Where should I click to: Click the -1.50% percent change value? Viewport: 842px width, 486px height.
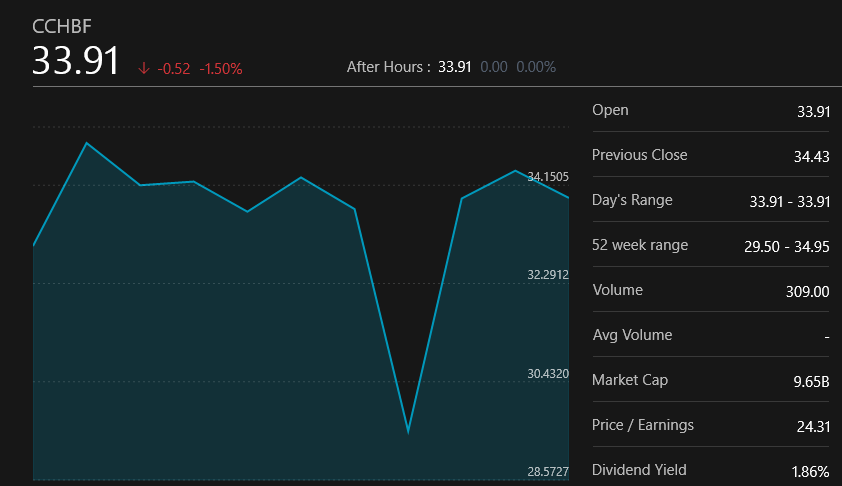[x=221, y=69]
